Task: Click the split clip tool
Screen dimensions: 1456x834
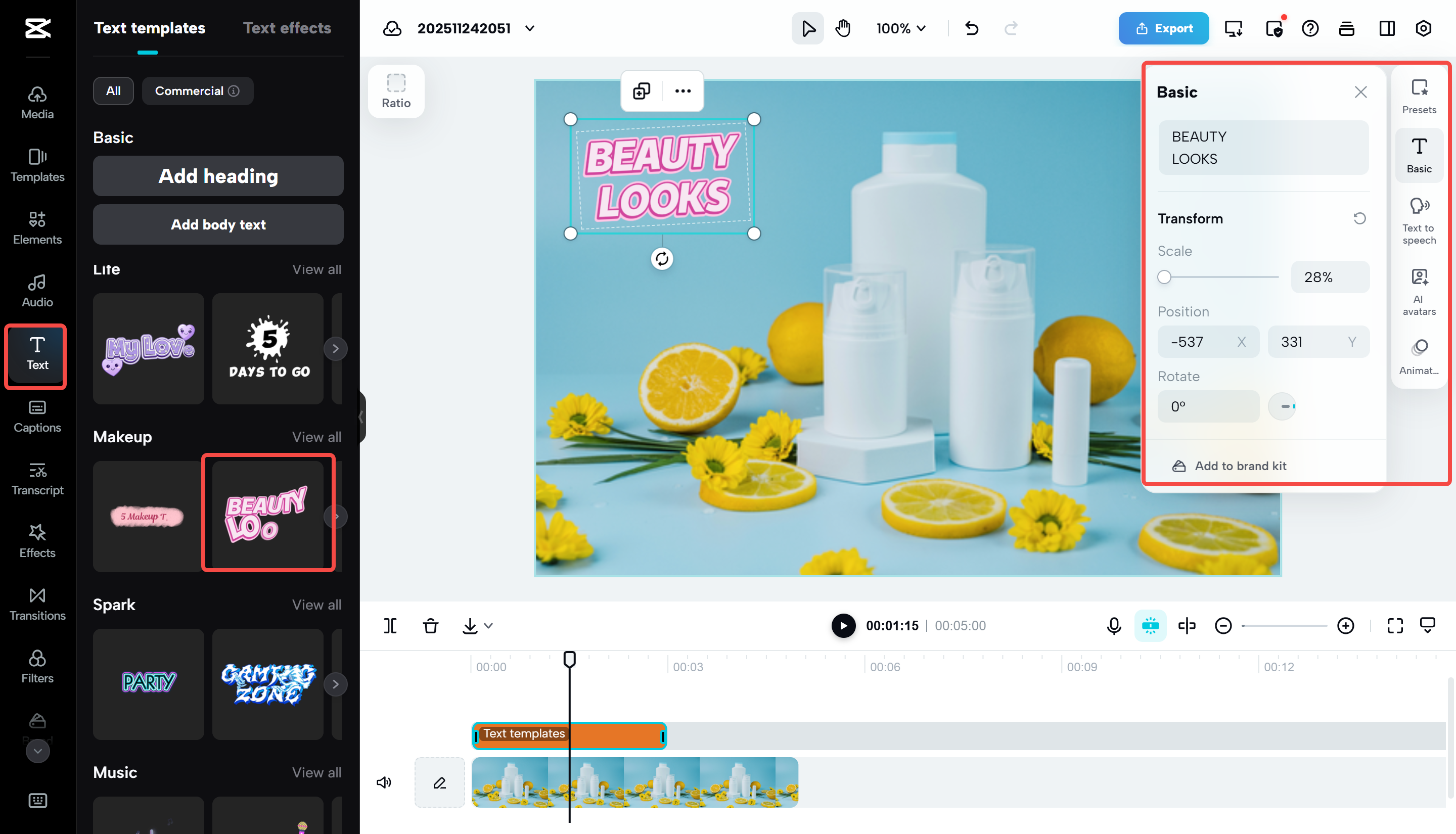Action: [390, 626]
